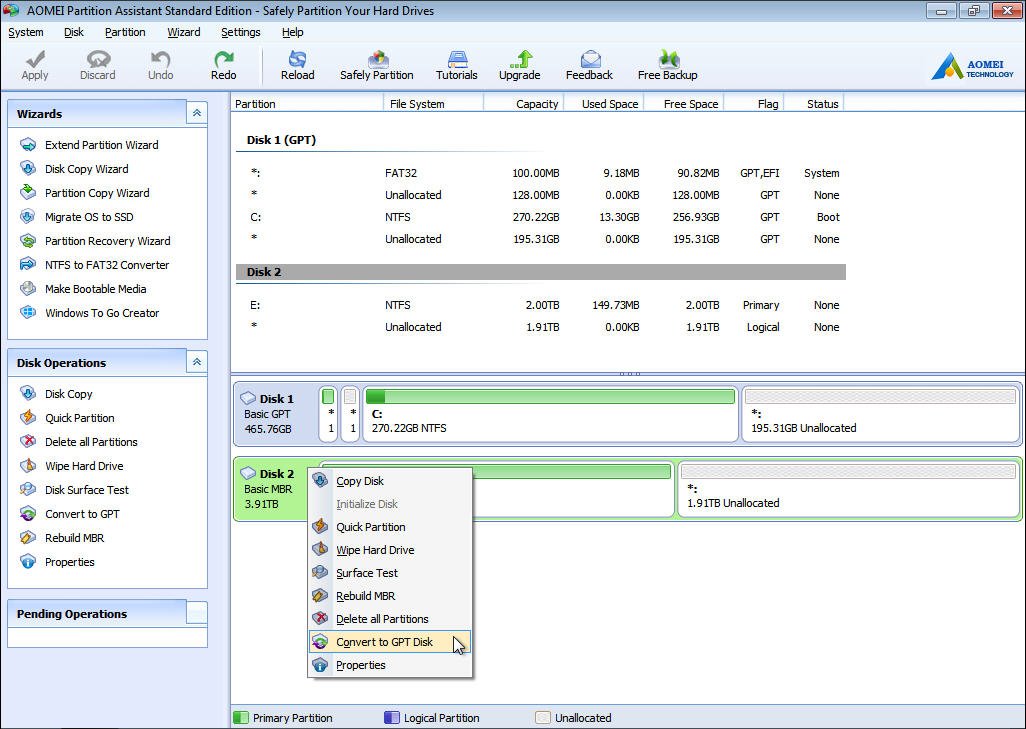
Task: Launch Extend Partition Wizard in sidebar
Action: pyautogui.click(x=101, y=145)
